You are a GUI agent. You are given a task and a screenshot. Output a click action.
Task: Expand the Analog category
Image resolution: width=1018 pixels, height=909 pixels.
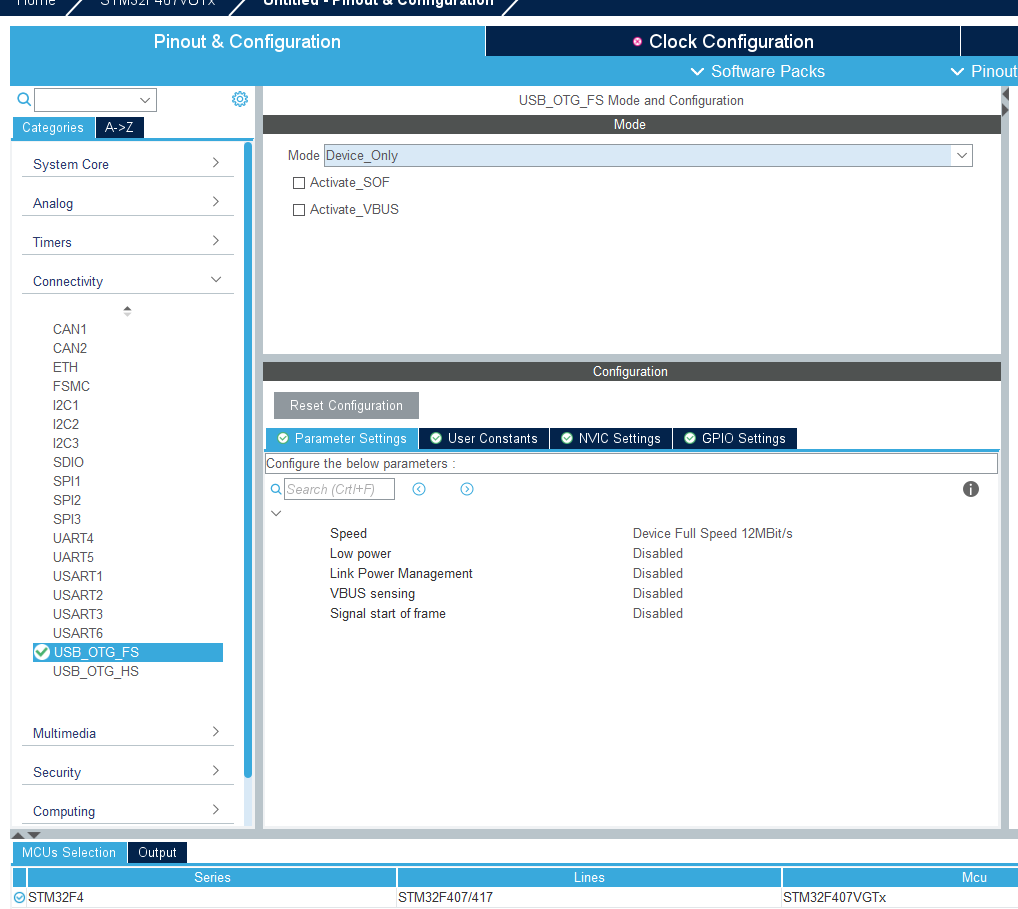pos(127,203)
